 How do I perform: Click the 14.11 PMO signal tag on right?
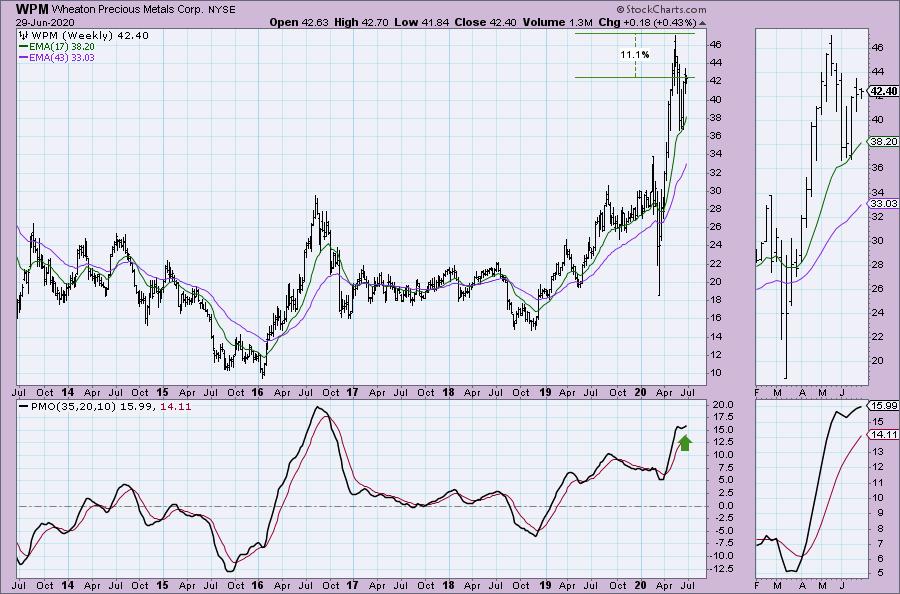(x=884, y=434)
